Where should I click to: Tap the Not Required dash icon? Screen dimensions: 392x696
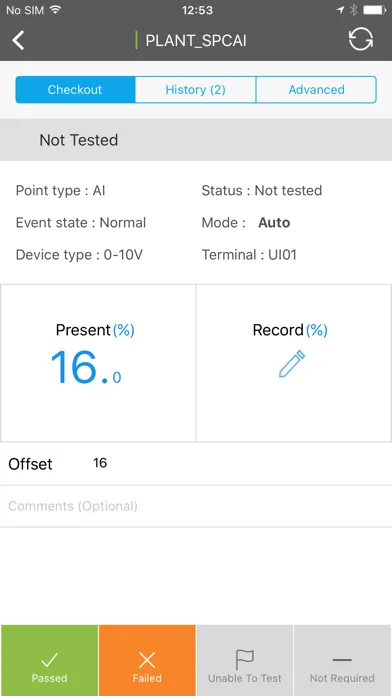click(x=342, y=660)
